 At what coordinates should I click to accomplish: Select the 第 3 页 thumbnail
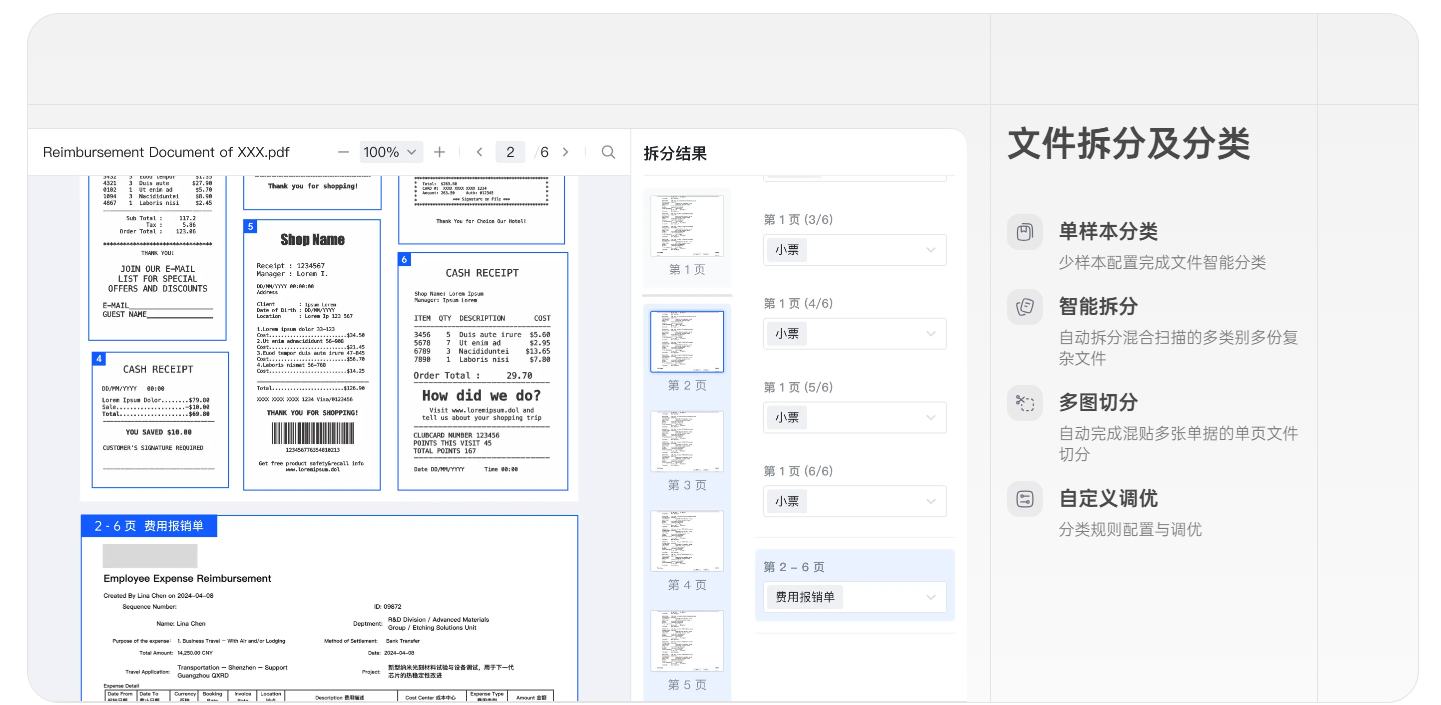pyautogui.click(x=687, y=441)
